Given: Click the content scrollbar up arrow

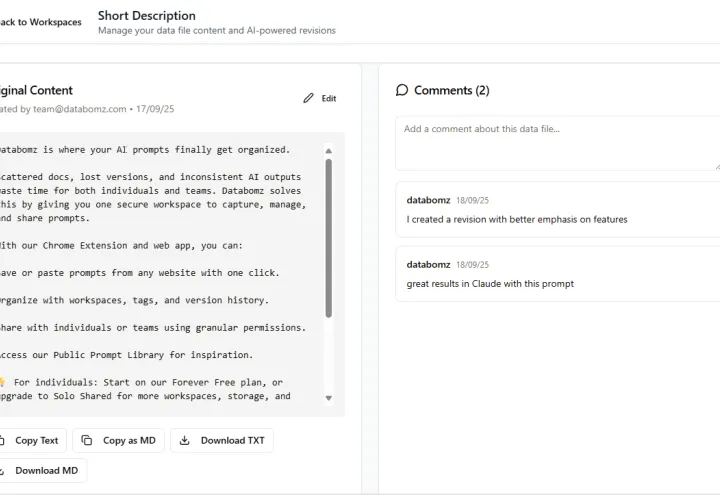Looking at the screenshot, I should point(328,151).
